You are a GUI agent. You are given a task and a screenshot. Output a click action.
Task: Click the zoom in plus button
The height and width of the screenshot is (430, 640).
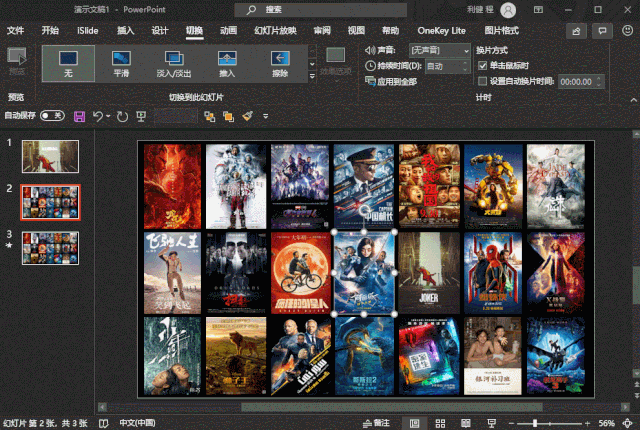[587, 423]
